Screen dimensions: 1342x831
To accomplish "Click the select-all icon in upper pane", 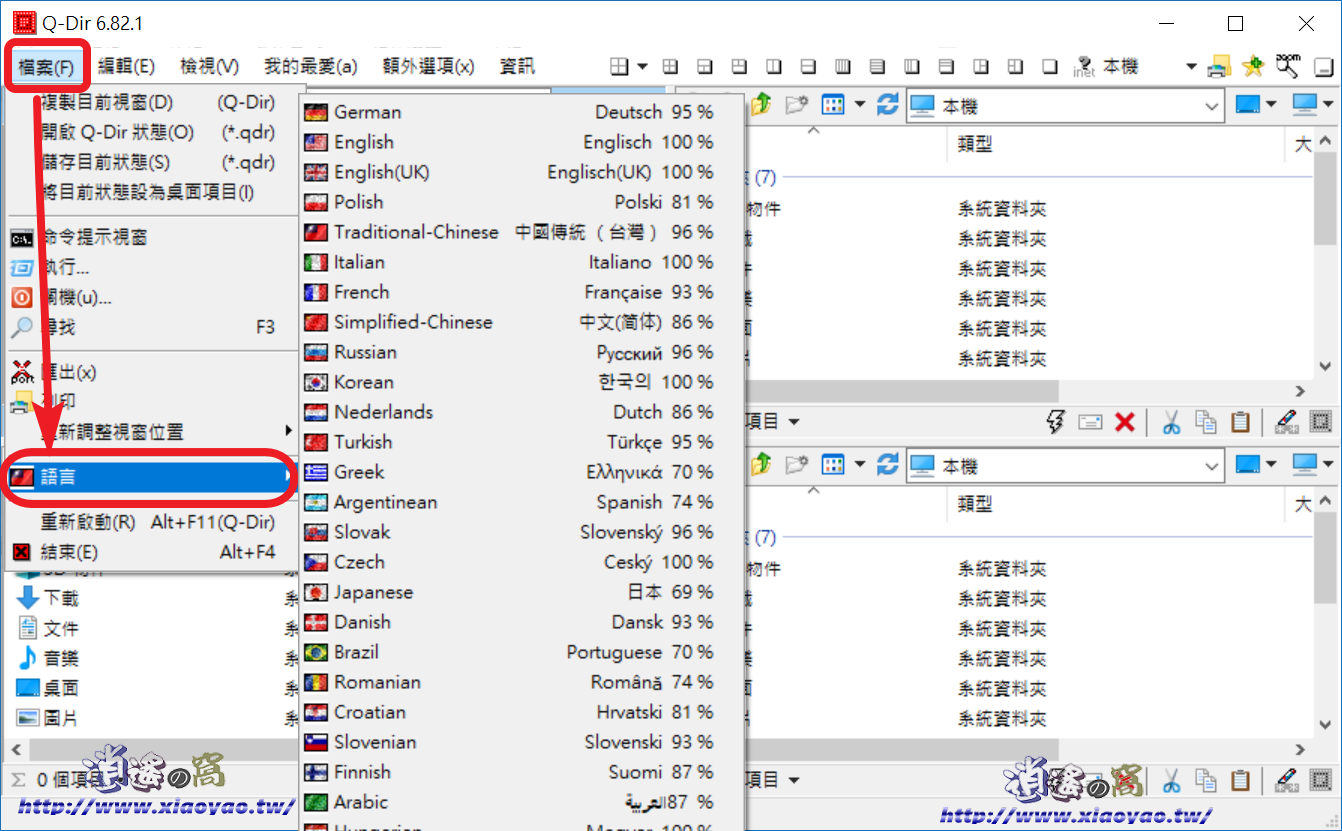I will coord(1321,422).
